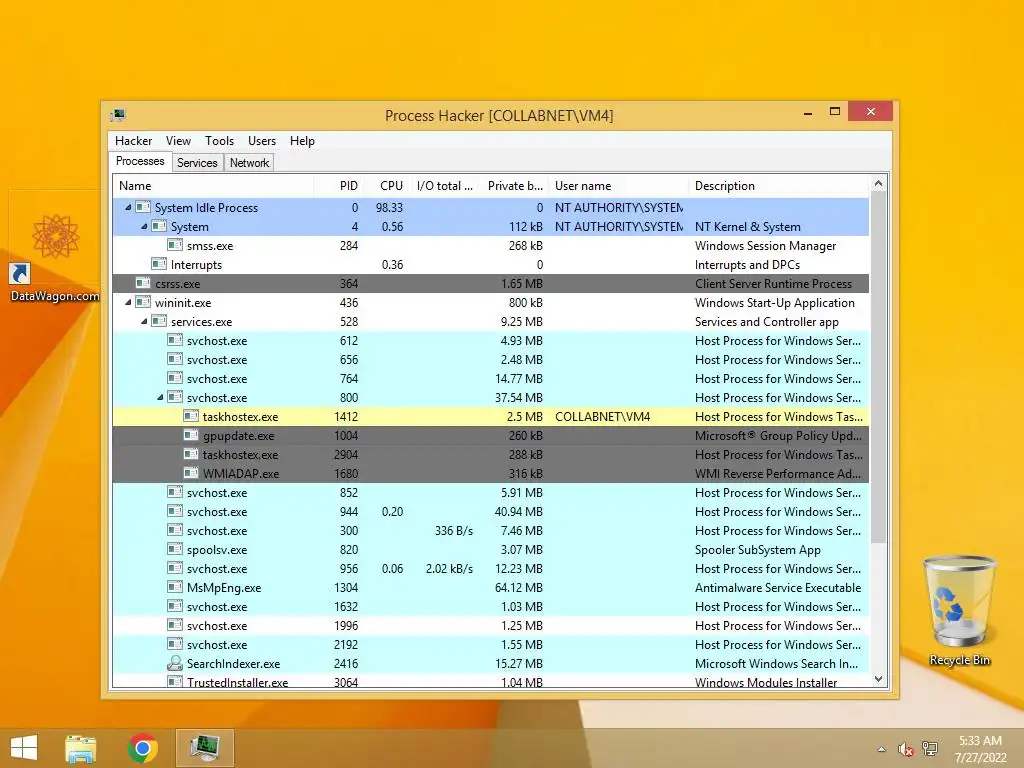Click the network tray icon

929,749
